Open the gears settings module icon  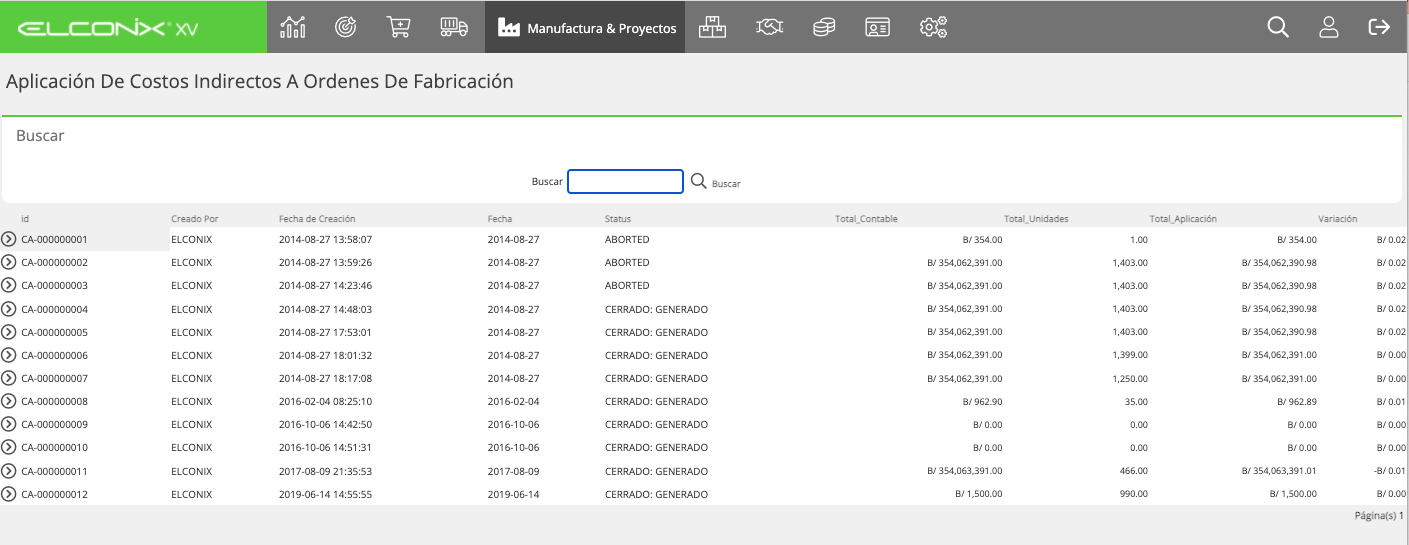tap(933, 27)
